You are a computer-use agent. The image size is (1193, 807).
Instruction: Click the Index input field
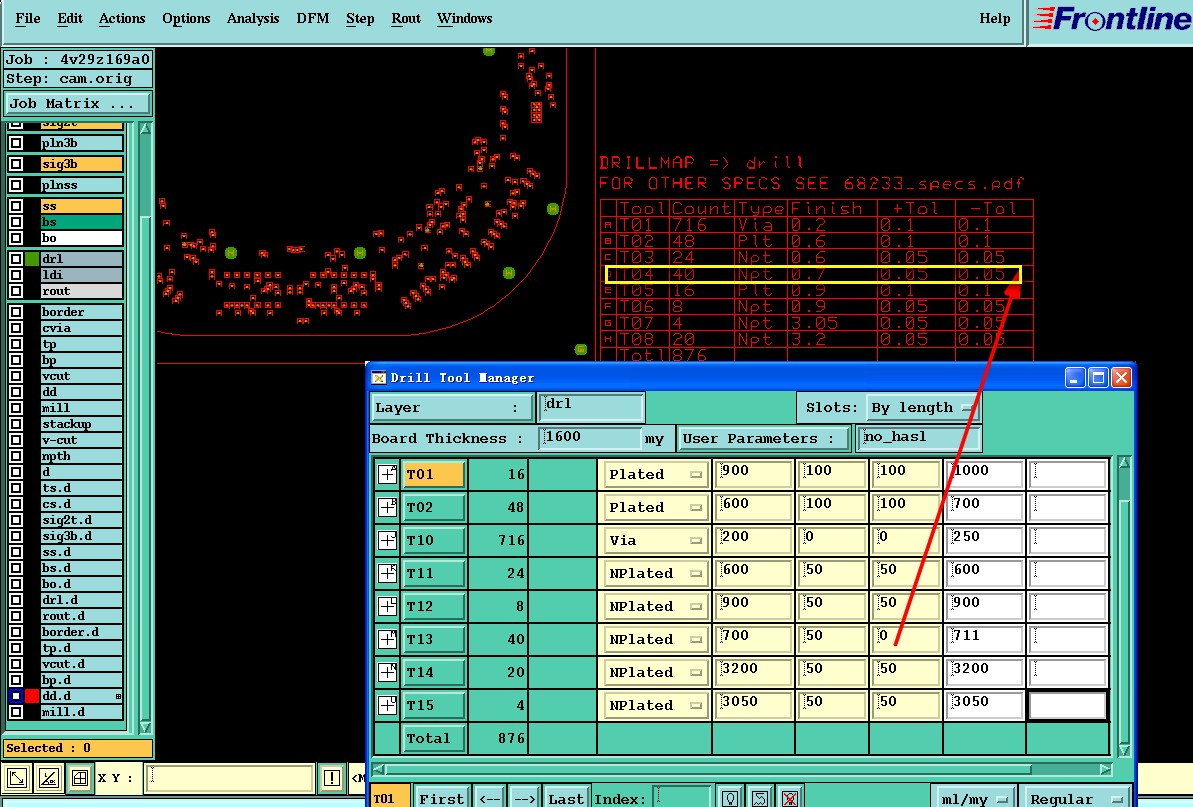[x=682, y=798]
